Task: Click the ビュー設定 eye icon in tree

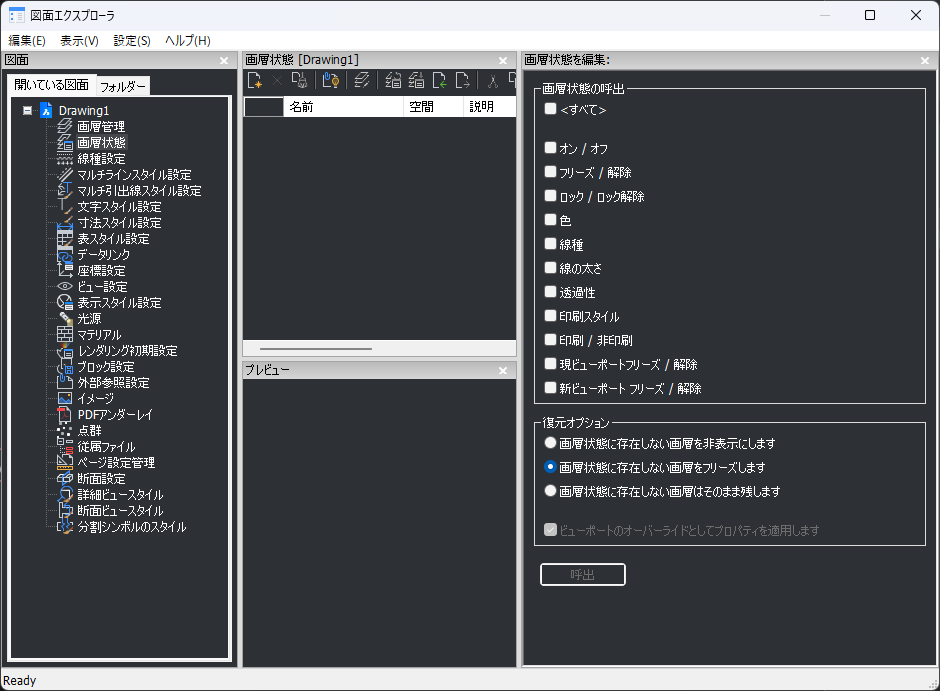Action: pos(65,287)
